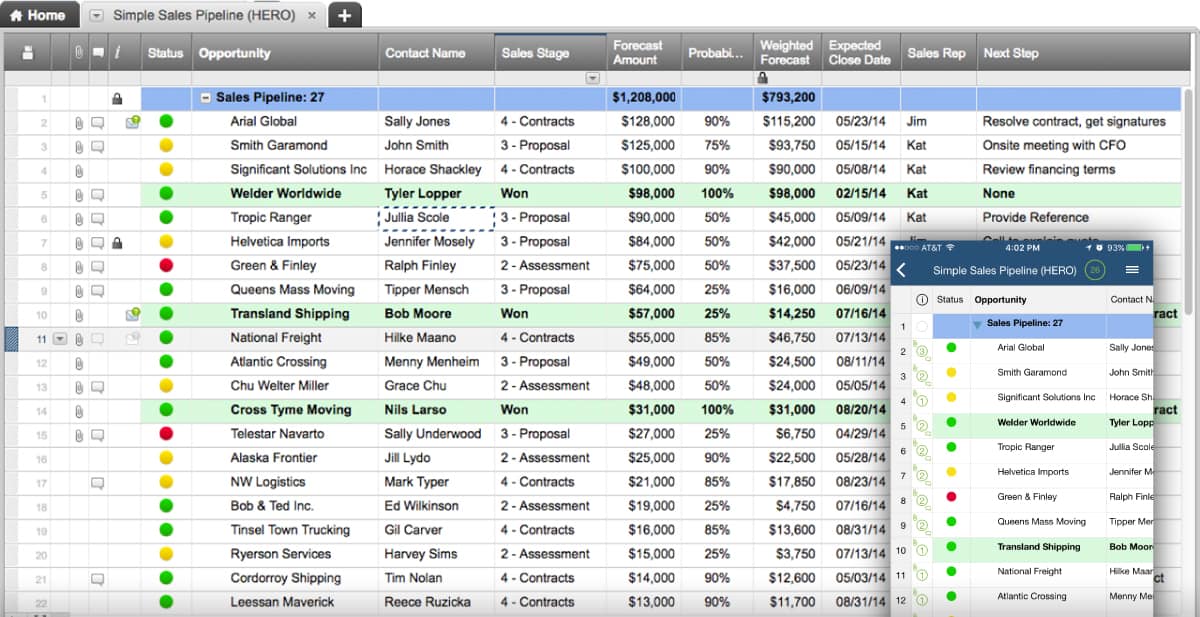Select the Simple Sales Pipeline (HERO) tab
Image resolution: width=1200 pixels, height=617 pixels.
coord(204,16)
